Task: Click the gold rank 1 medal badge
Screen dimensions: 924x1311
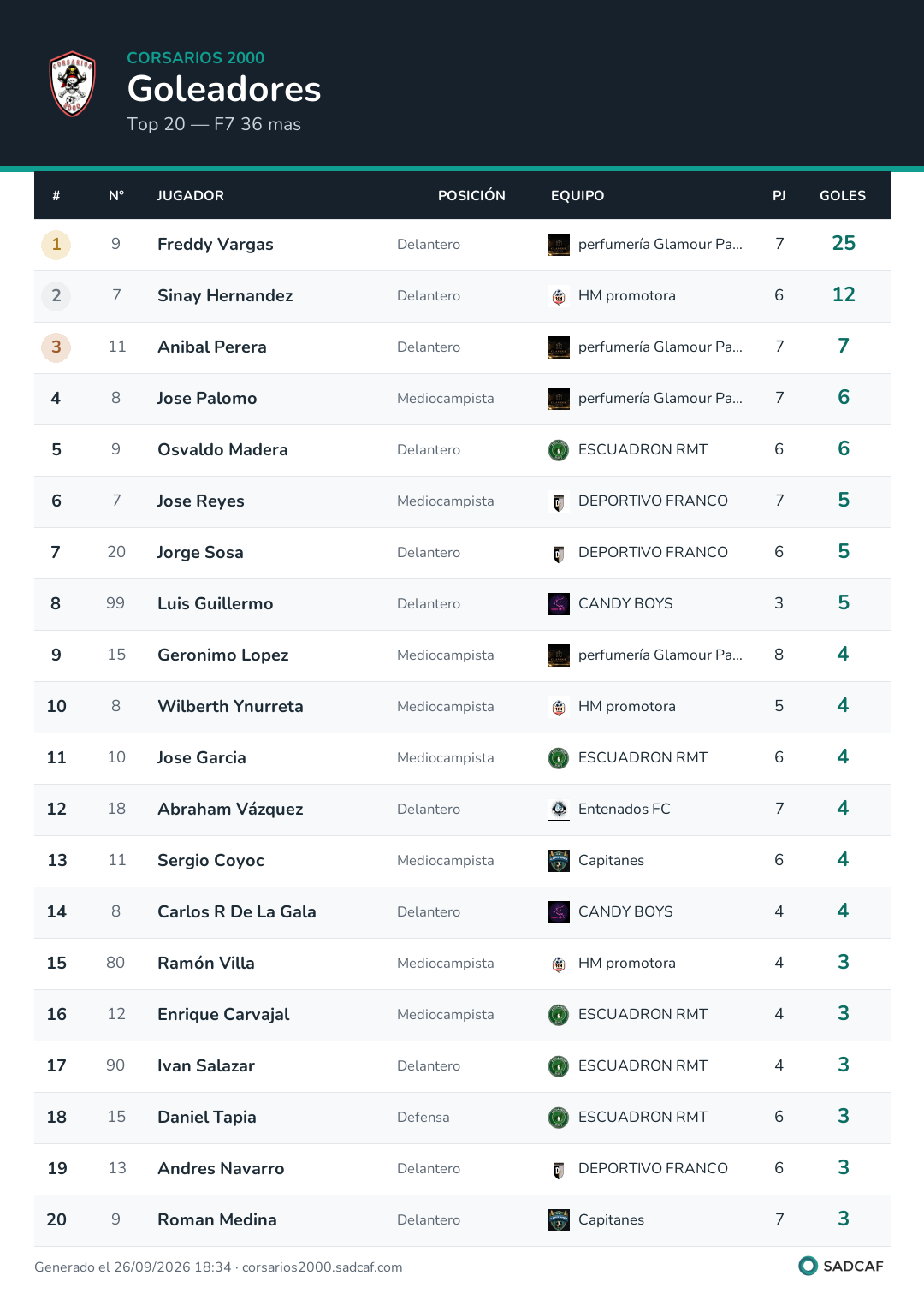Action: 56,245
